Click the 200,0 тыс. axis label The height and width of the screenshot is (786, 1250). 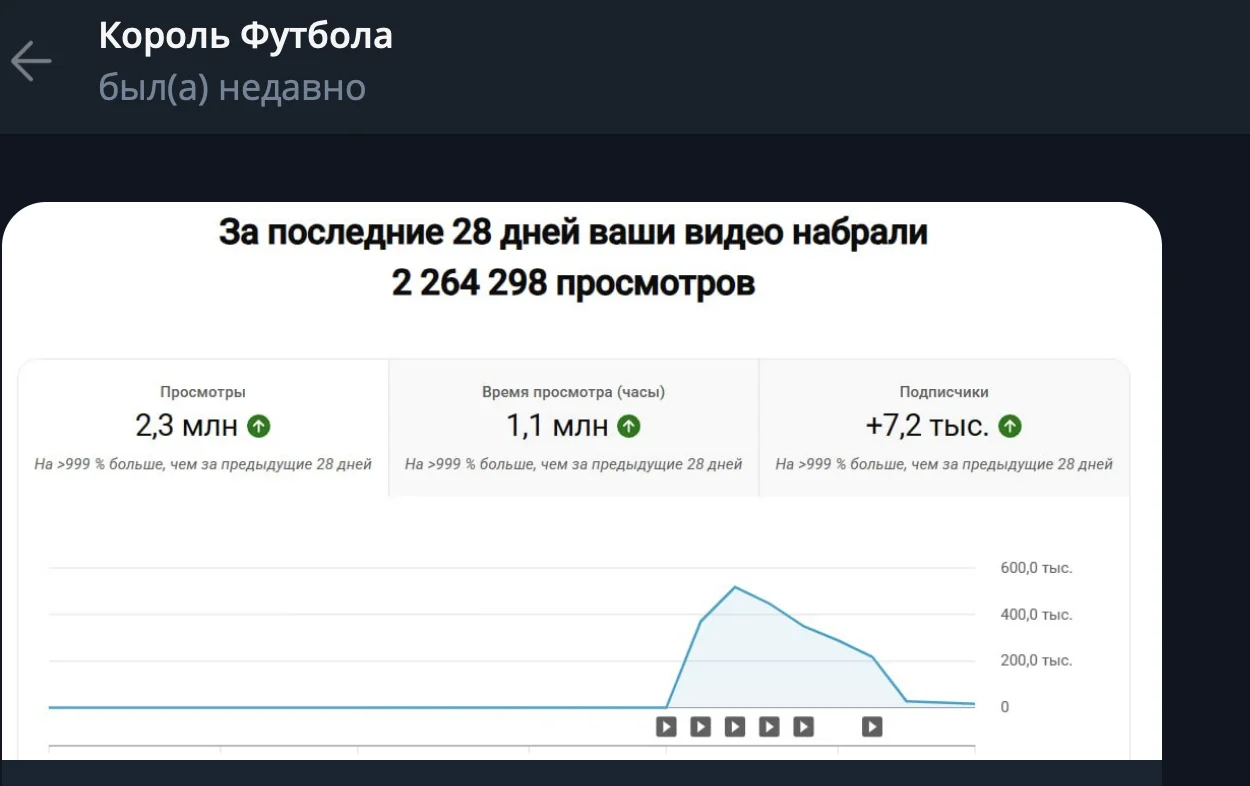point(1036,660)
